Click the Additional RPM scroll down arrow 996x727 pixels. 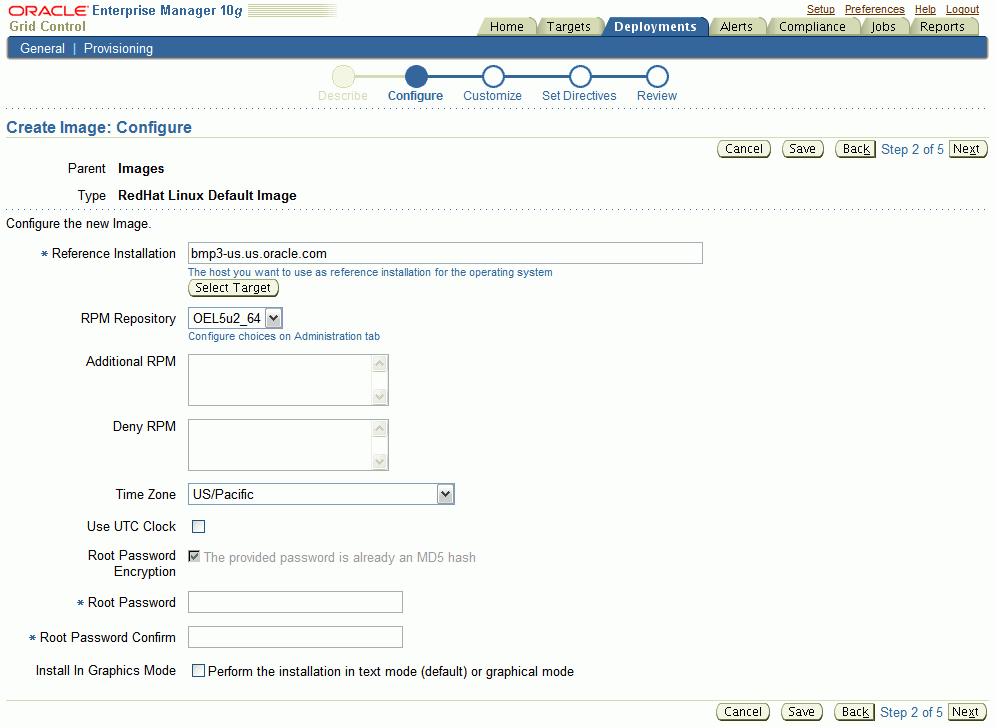pyautogui.click(x=380, y=396)
